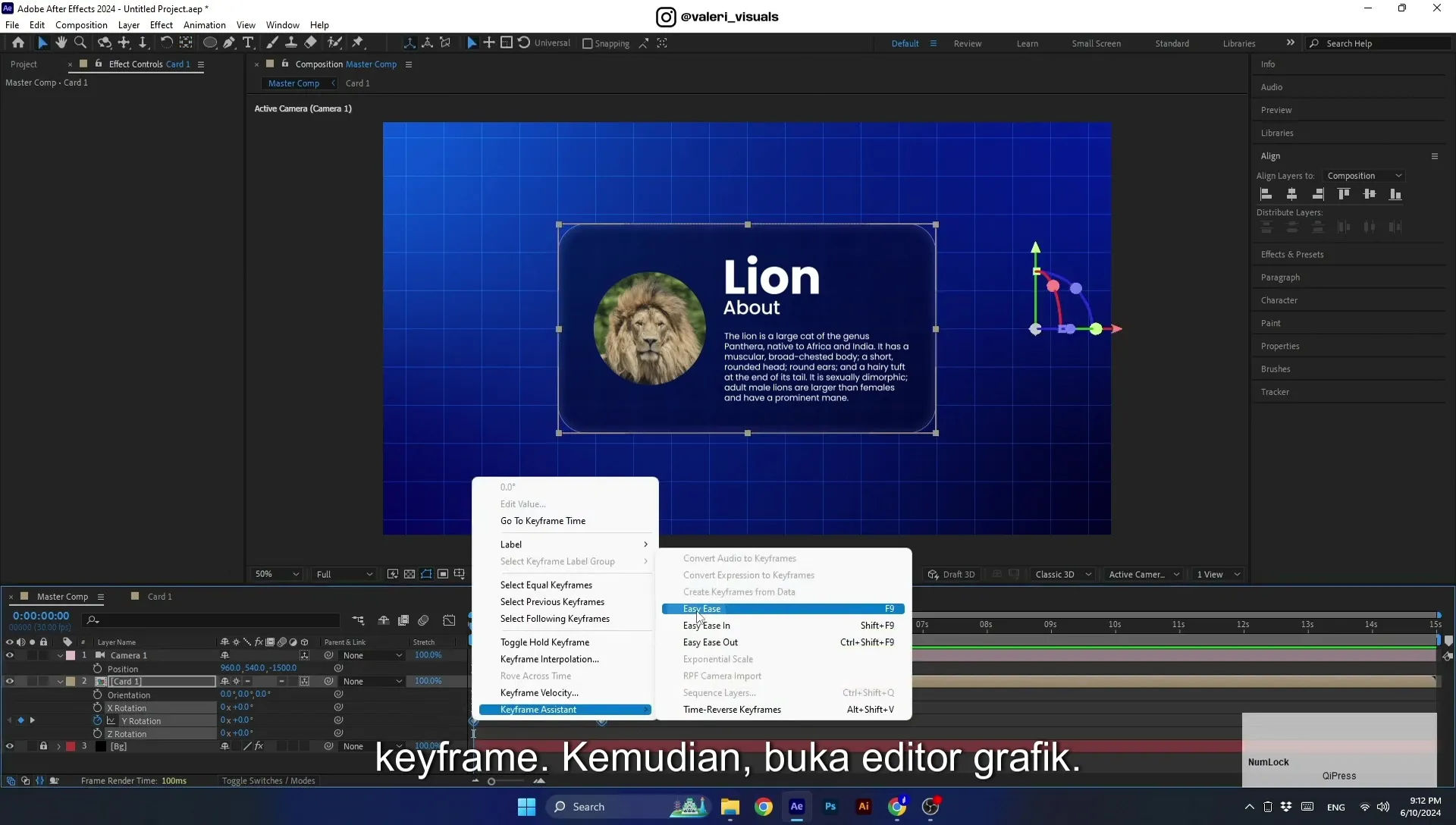Image resolution: width=1456 pixels, height=825 pixels.
Task: Open the composition mini-flowchart icon in timeline
Action: click(358, 620)
